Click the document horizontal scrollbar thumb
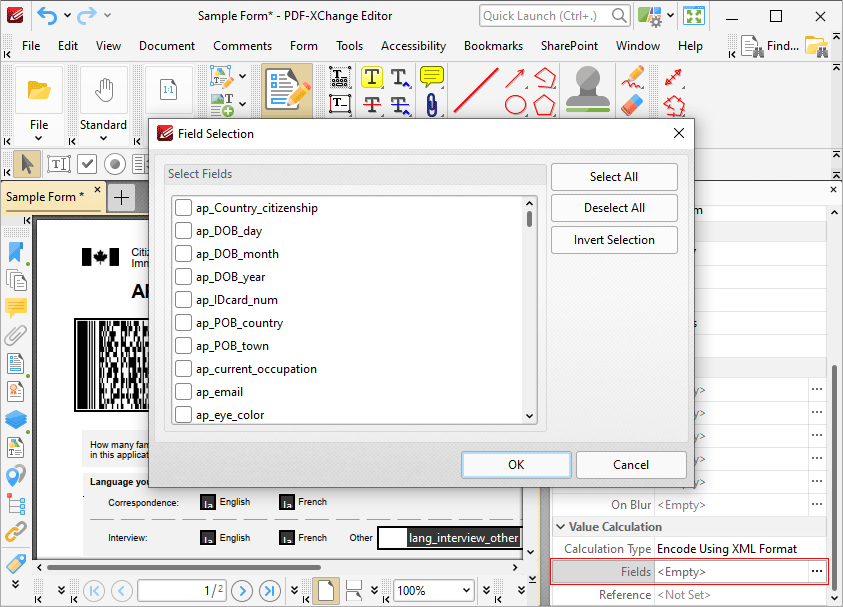843x607 pixels. coord(184,567)
